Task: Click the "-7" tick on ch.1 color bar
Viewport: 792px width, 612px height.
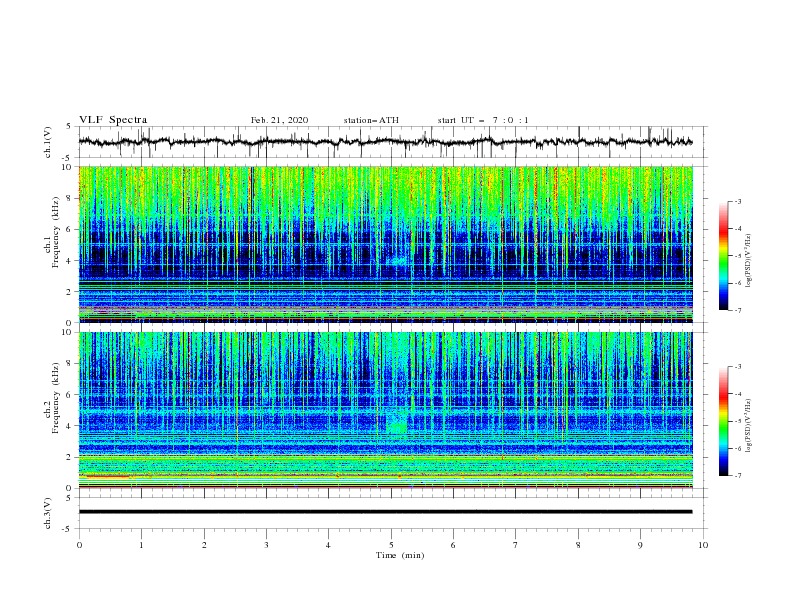Action: coord(738,310)
